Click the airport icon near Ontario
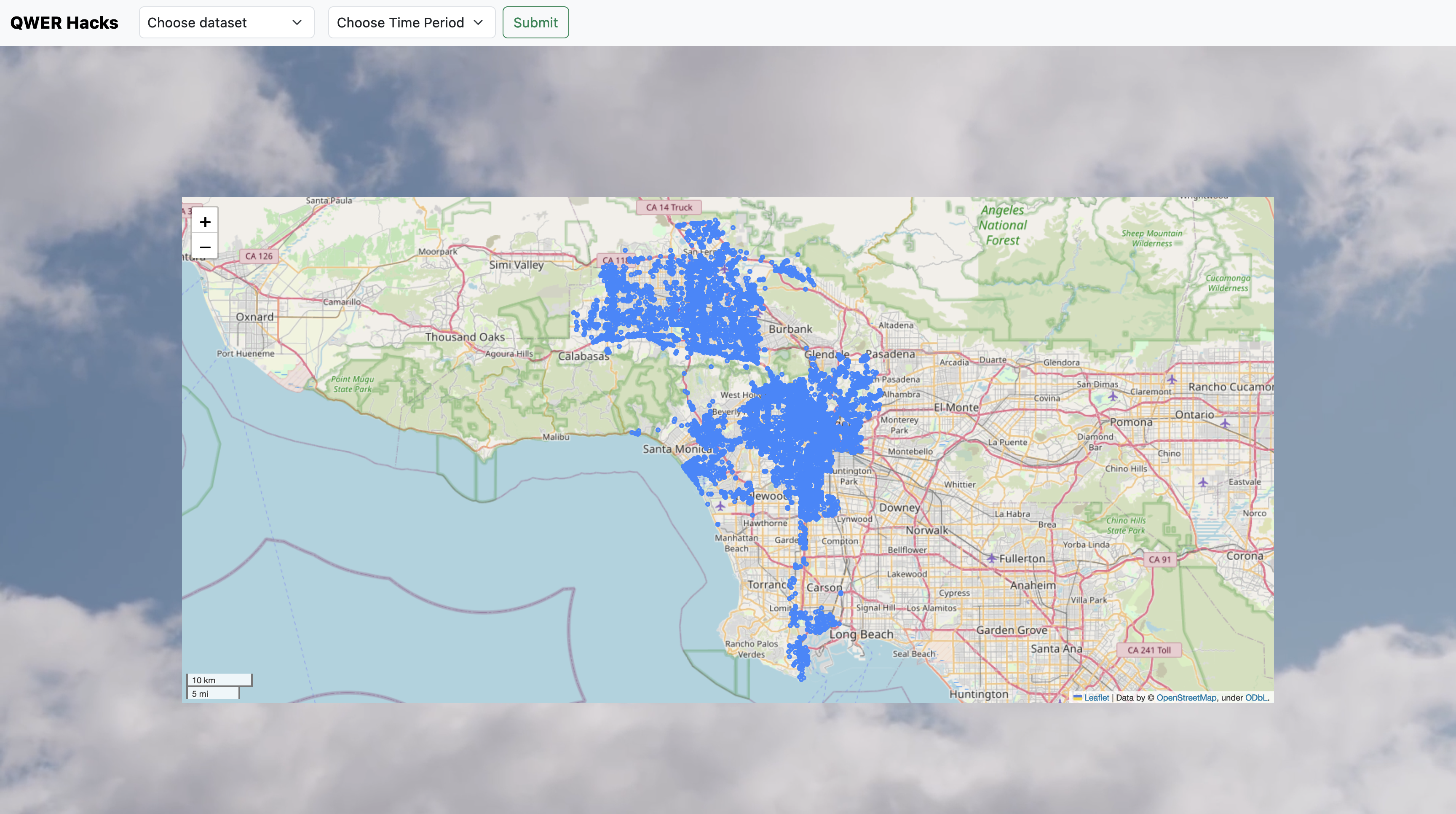 tap(1224, 422)
